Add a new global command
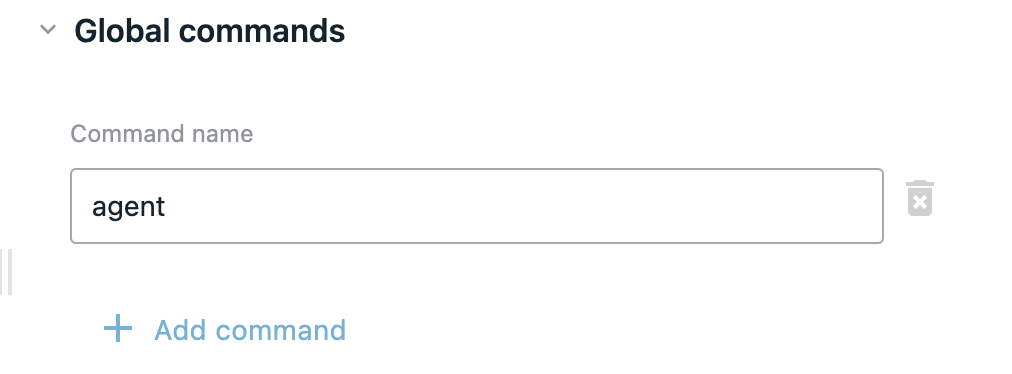Screen dimensions: 1012x374 point(225,329)
